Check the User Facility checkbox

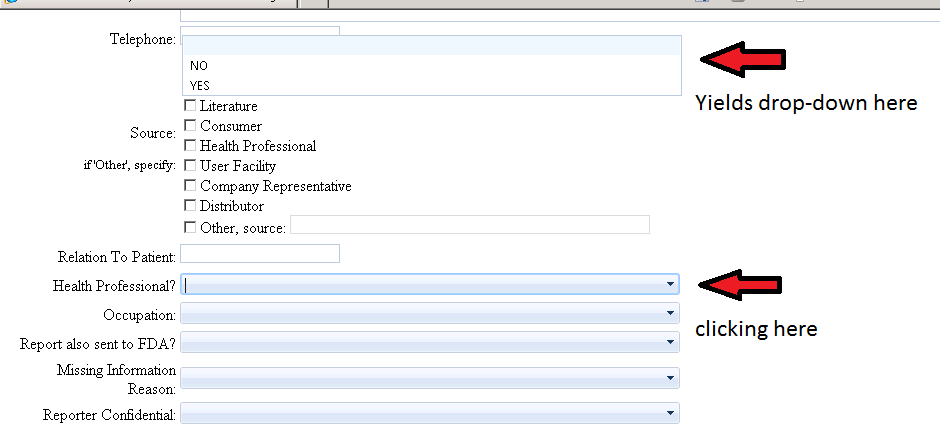tap(190, 166)
